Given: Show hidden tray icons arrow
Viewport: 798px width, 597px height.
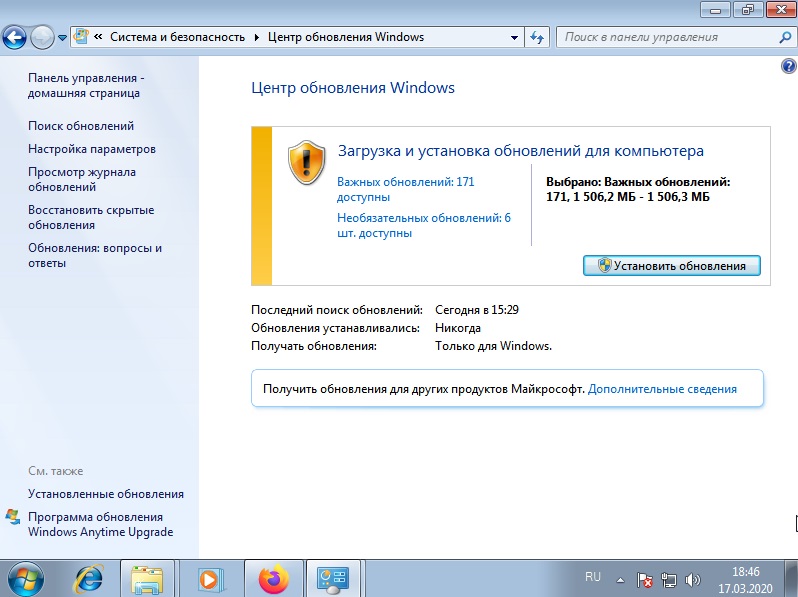Looking at the screenshot, I should (620, 579).
